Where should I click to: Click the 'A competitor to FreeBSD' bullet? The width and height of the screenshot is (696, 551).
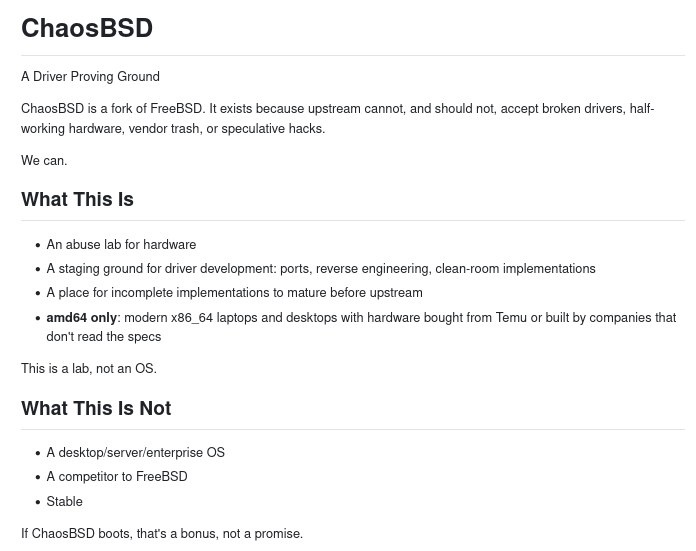click(117, 476)
